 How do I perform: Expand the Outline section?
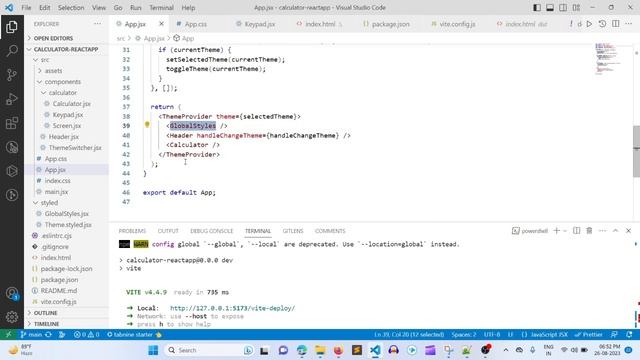(x=68, y=313)
